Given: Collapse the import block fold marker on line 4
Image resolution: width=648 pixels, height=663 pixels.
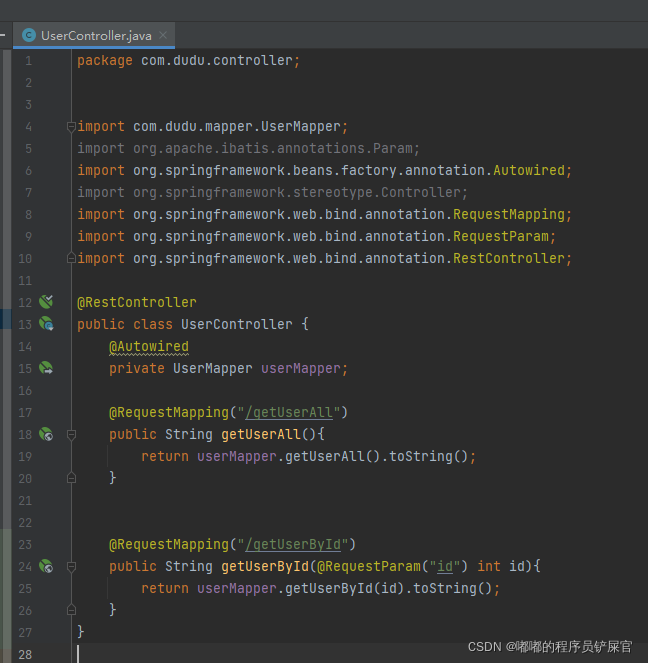Looking at the screenshot, I should pos(71,126).
